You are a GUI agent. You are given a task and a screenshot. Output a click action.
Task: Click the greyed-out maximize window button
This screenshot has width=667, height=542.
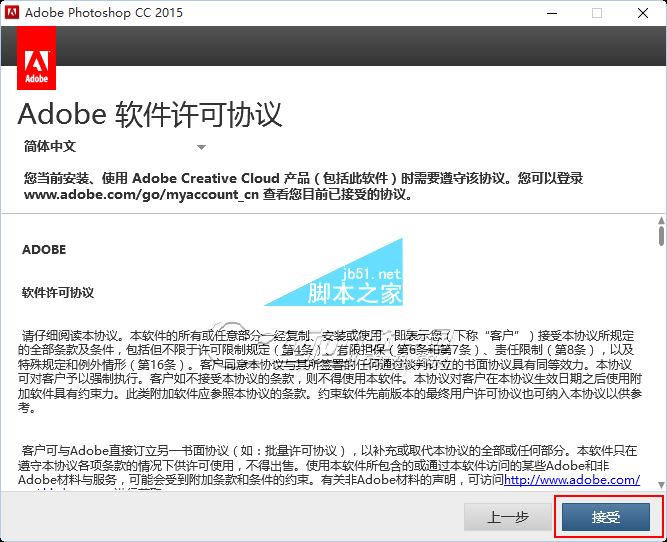pyautogui.click(x=597, y=13)
